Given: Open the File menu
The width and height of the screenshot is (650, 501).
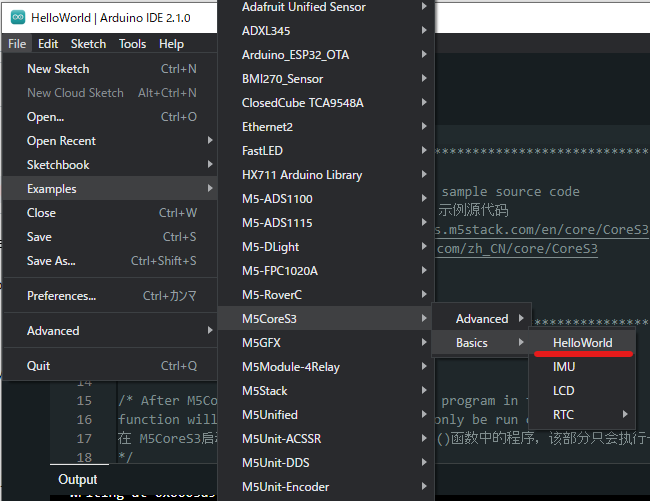Looking at the screenshot, I should 17,44.
